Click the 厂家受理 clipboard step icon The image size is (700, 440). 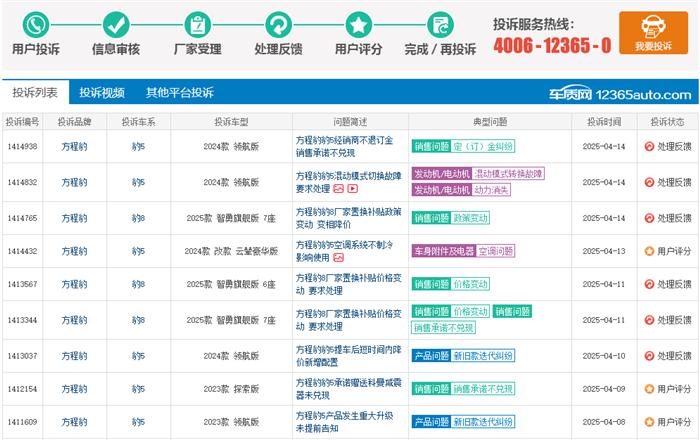[198, 25]
